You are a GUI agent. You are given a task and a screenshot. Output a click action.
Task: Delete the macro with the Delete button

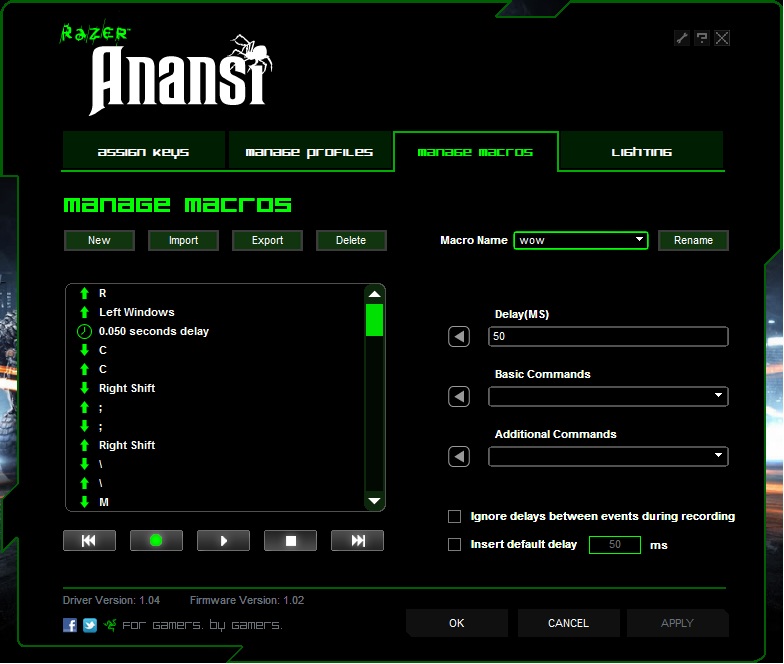pyautogui.click(x=351, y=240)
